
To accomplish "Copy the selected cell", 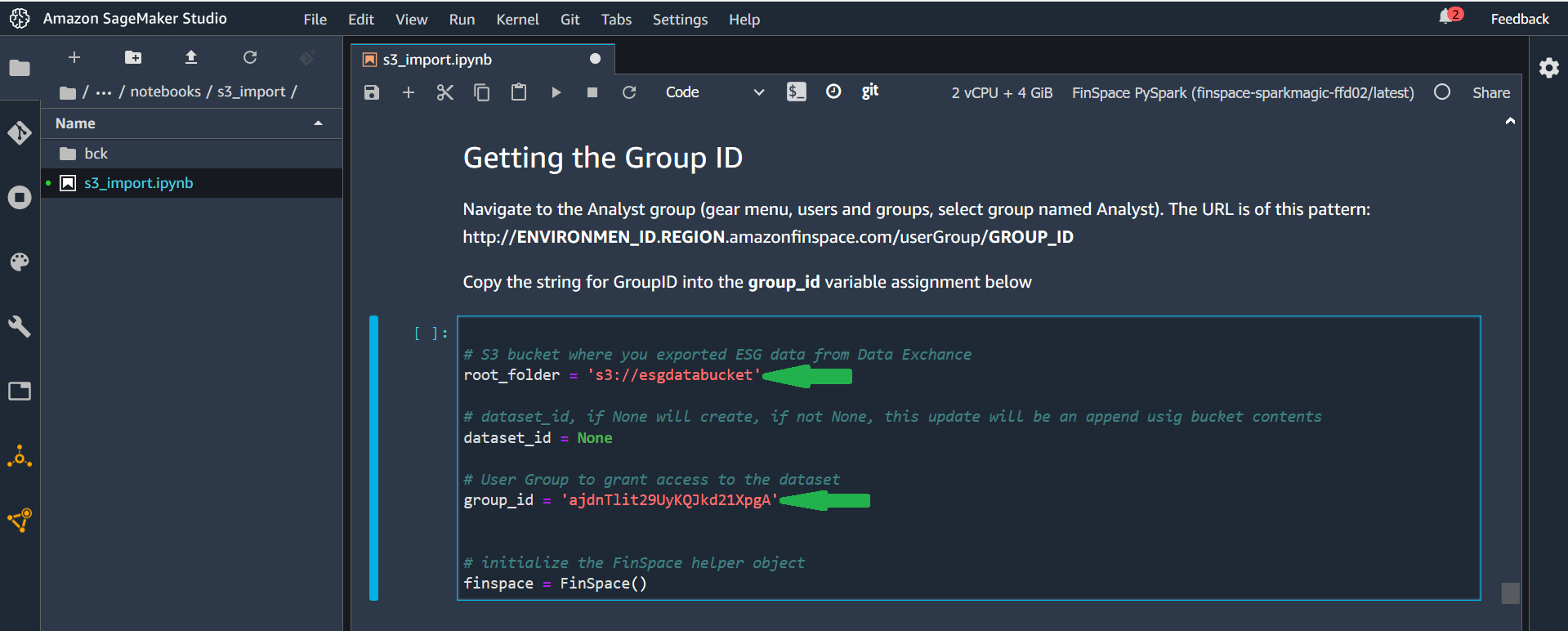I will click(x=482, y=92).
